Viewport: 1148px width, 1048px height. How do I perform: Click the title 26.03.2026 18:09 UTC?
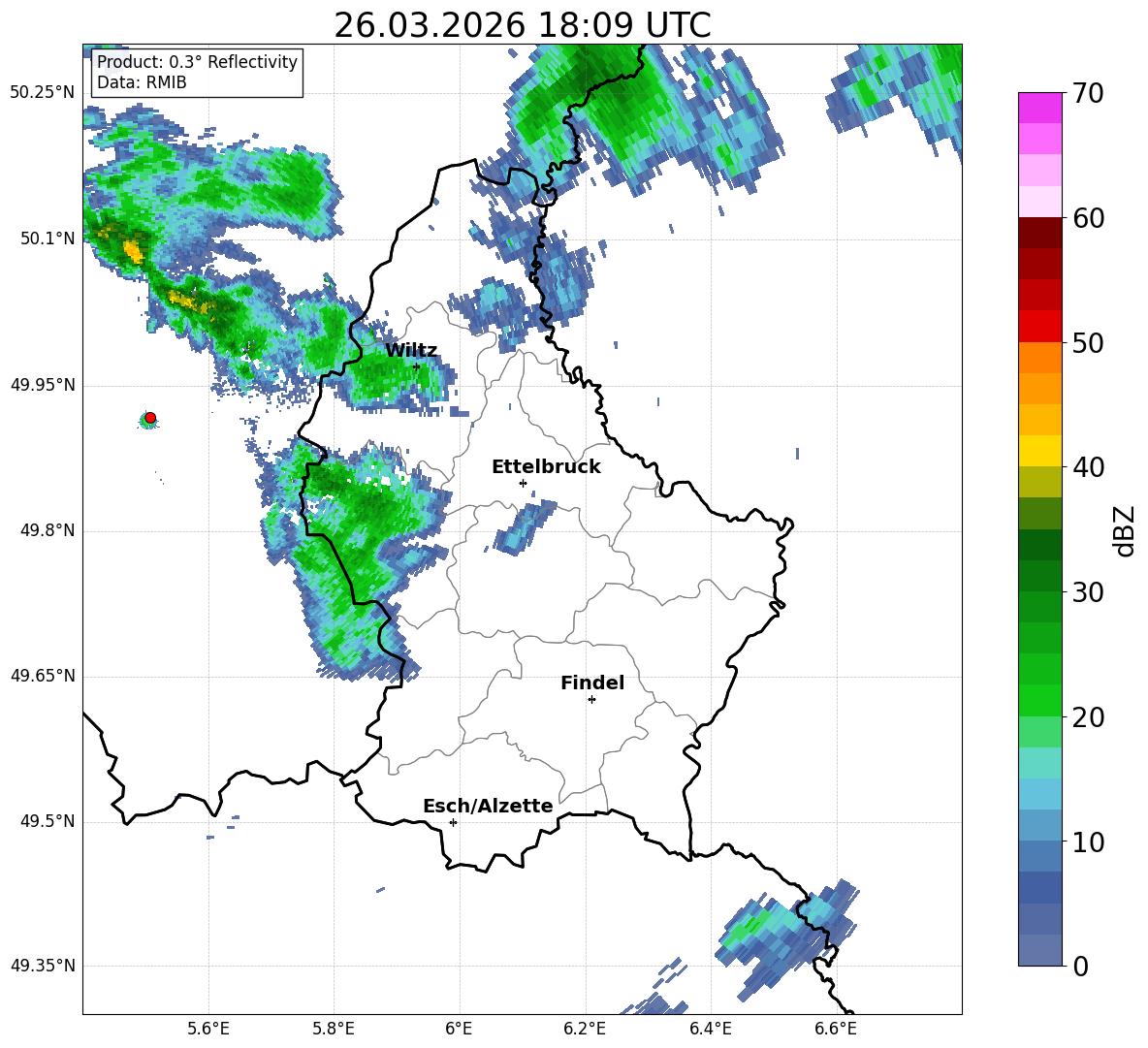[x=522, y=25]
